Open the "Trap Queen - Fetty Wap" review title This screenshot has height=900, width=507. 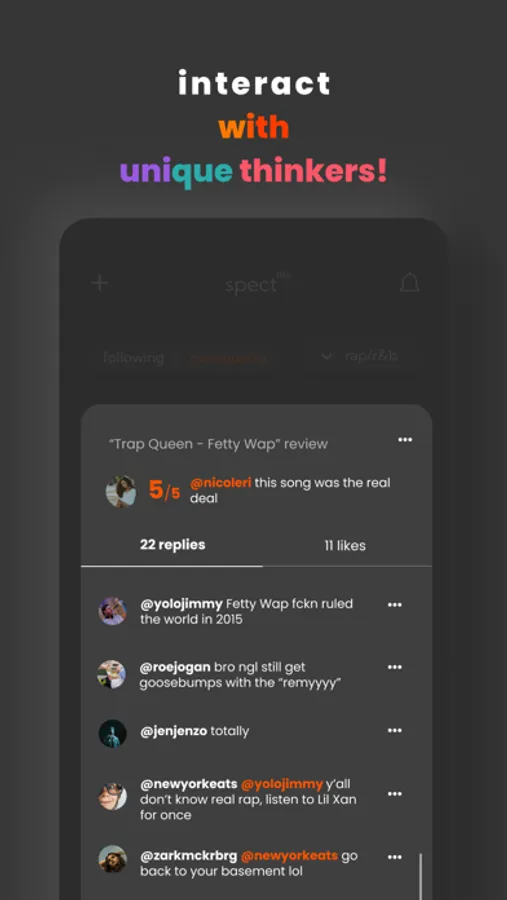[x=218, y=444]
